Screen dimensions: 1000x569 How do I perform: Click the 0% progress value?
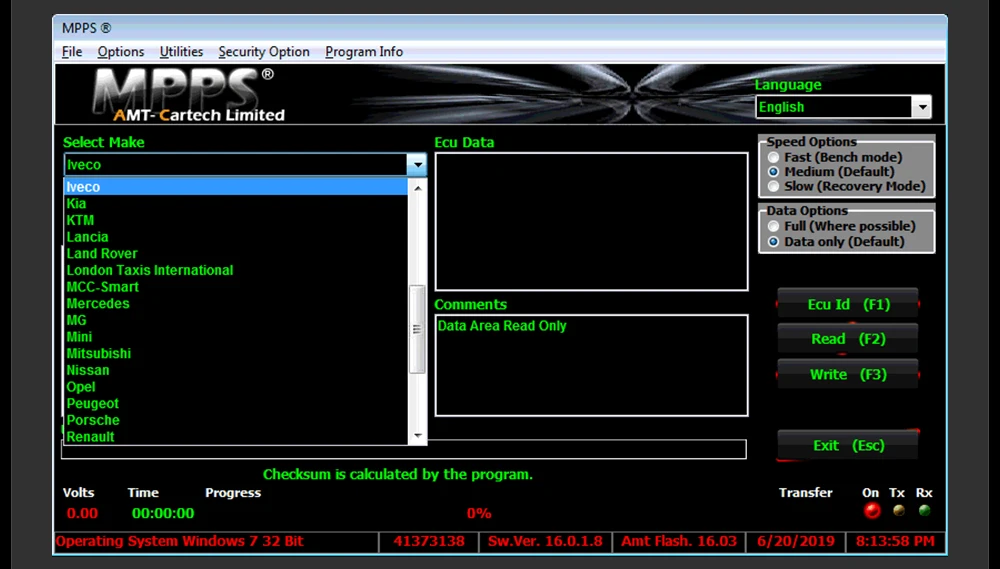(479, 513)
